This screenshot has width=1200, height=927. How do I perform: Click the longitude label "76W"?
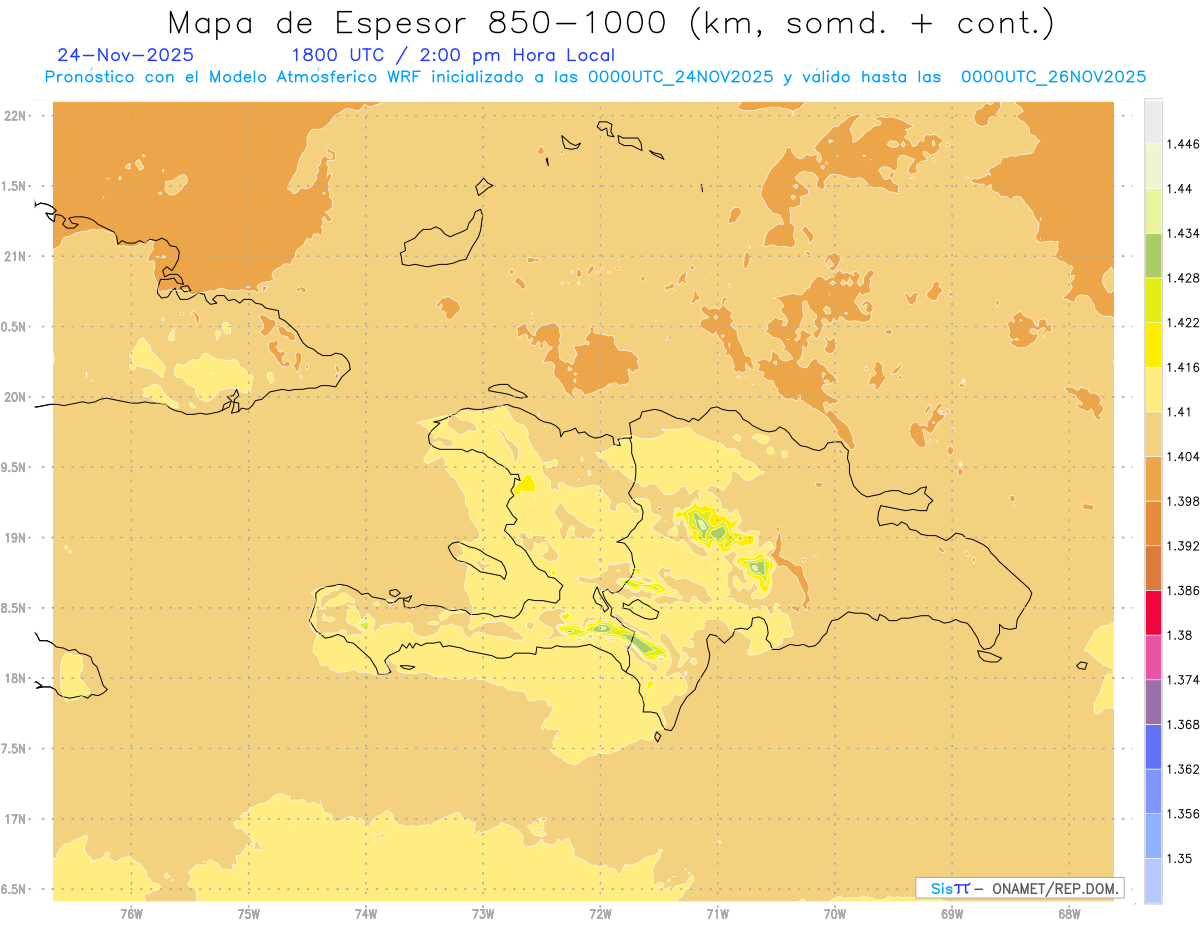131,914
